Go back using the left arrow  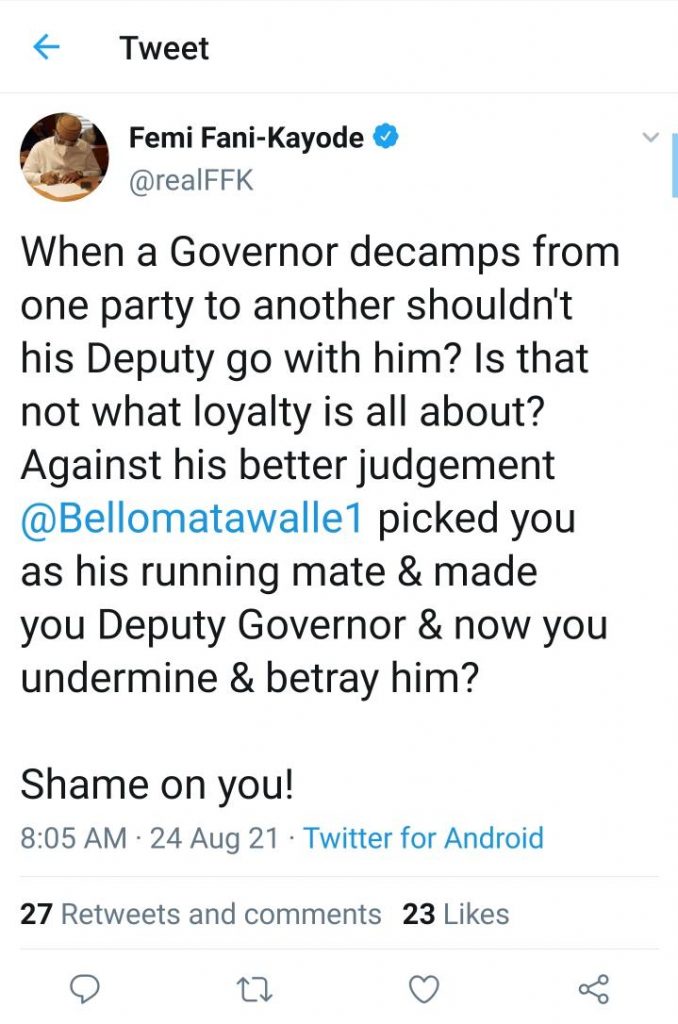coord(47,47)
